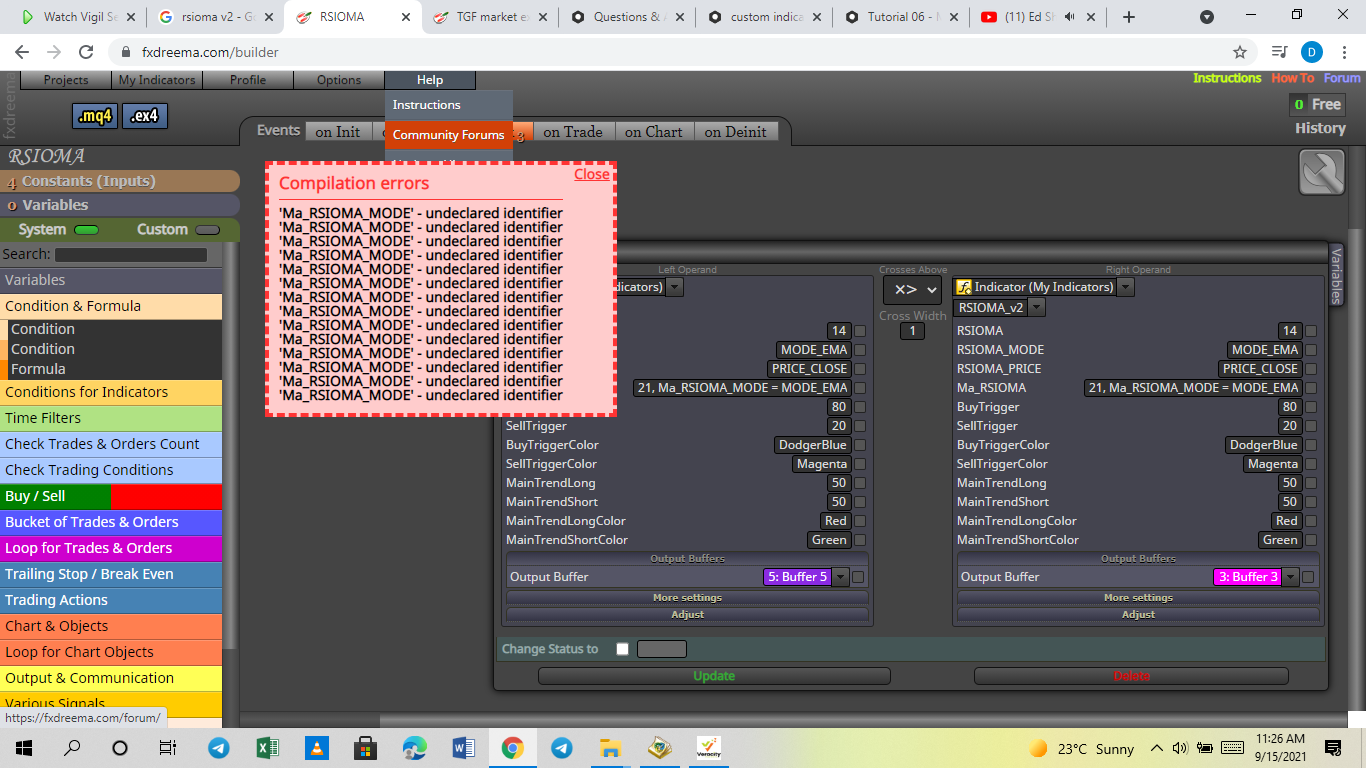The width and height of the screenshot is (1366, 768).
Task: Launch VLC from the taskbar
Action: [316, 747]
